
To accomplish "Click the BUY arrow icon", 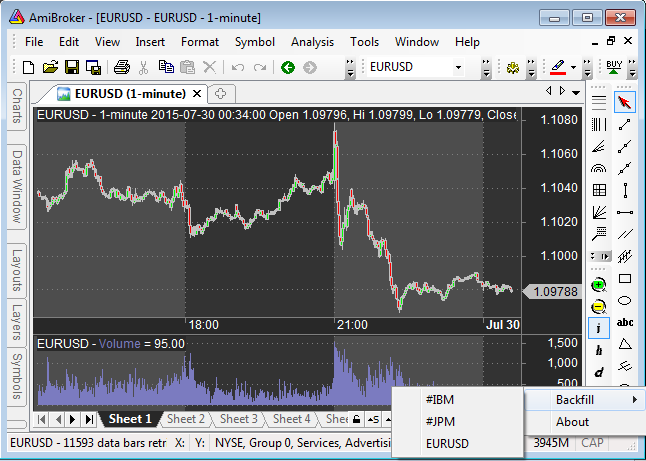I will point(614,67).
